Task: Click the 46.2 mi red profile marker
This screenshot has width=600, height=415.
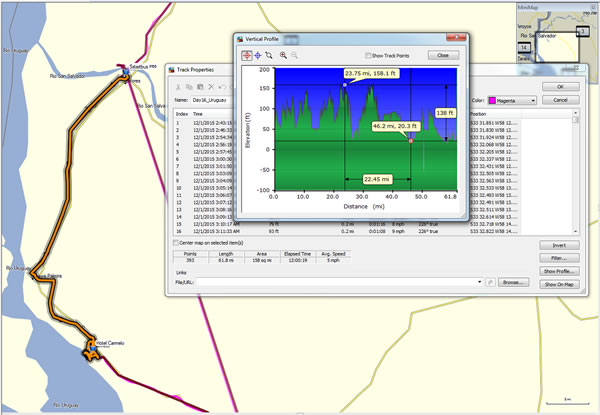Action: click(411, 141)
